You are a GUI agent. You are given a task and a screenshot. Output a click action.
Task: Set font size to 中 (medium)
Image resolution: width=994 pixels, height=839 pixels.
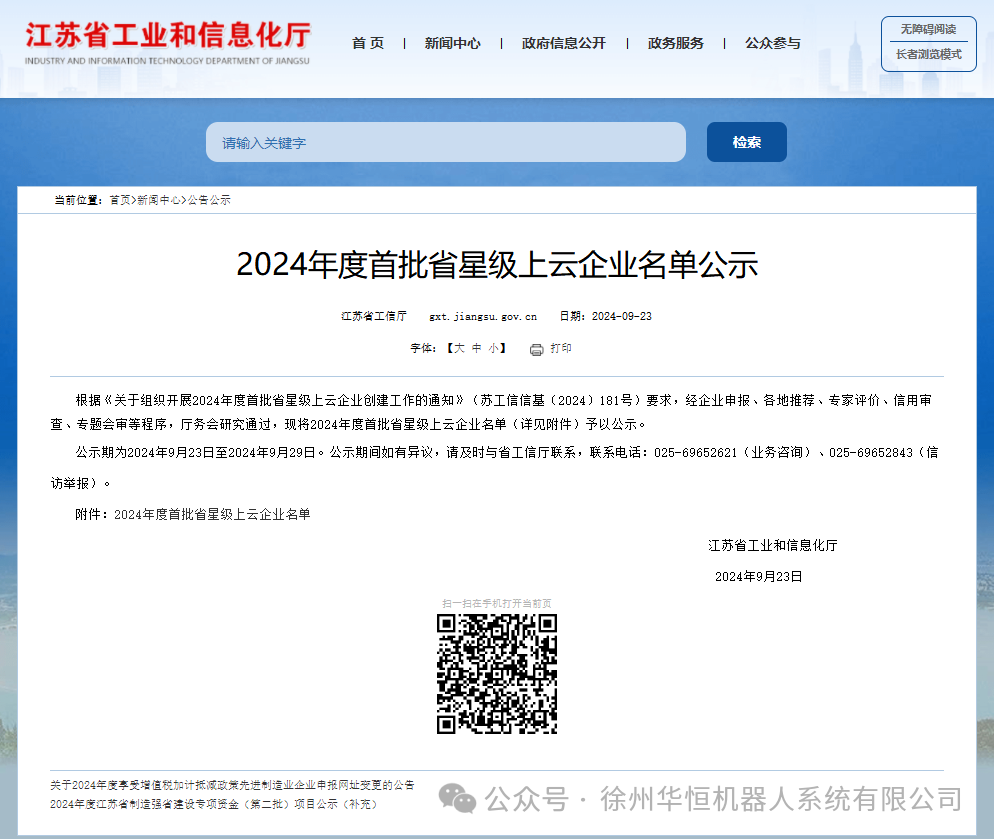[476, 349]
